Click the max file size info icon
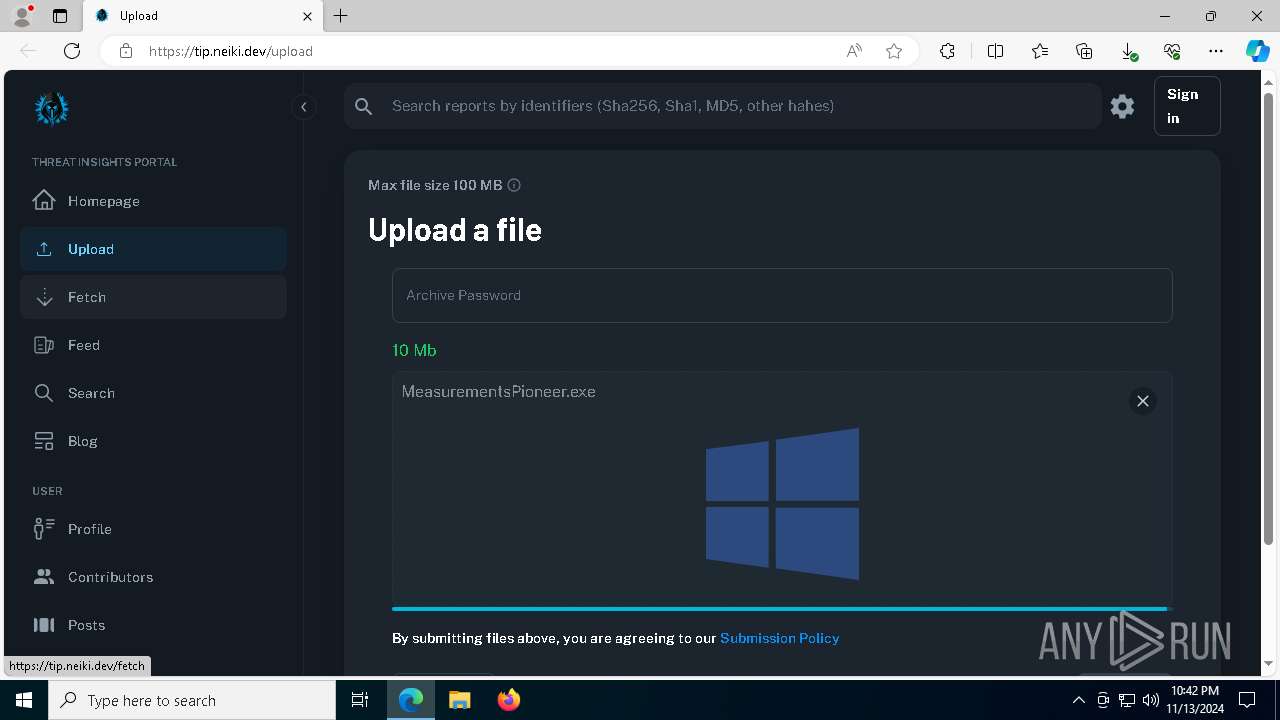The height and width of the screenshot is (720, 1280). point(514,185)
